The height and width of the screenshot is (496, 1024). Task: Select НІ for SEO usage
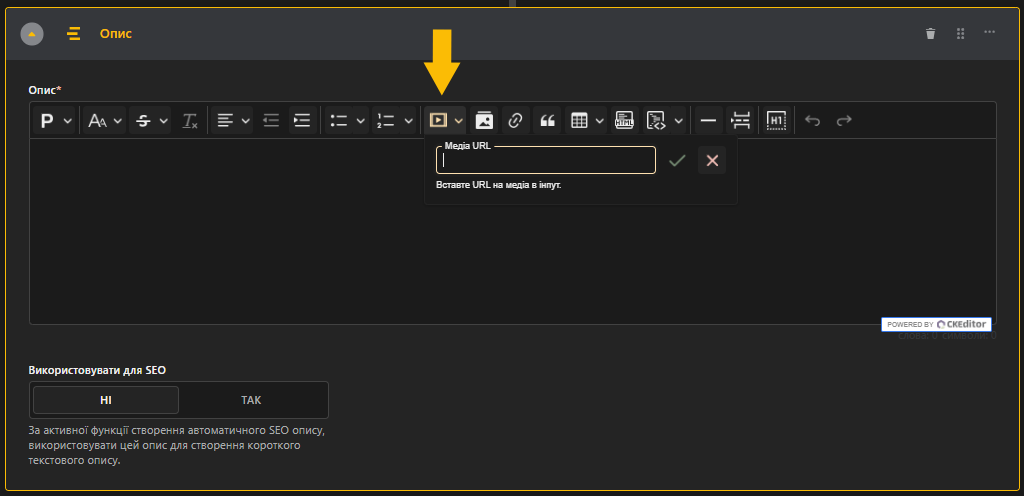(106, 400)
